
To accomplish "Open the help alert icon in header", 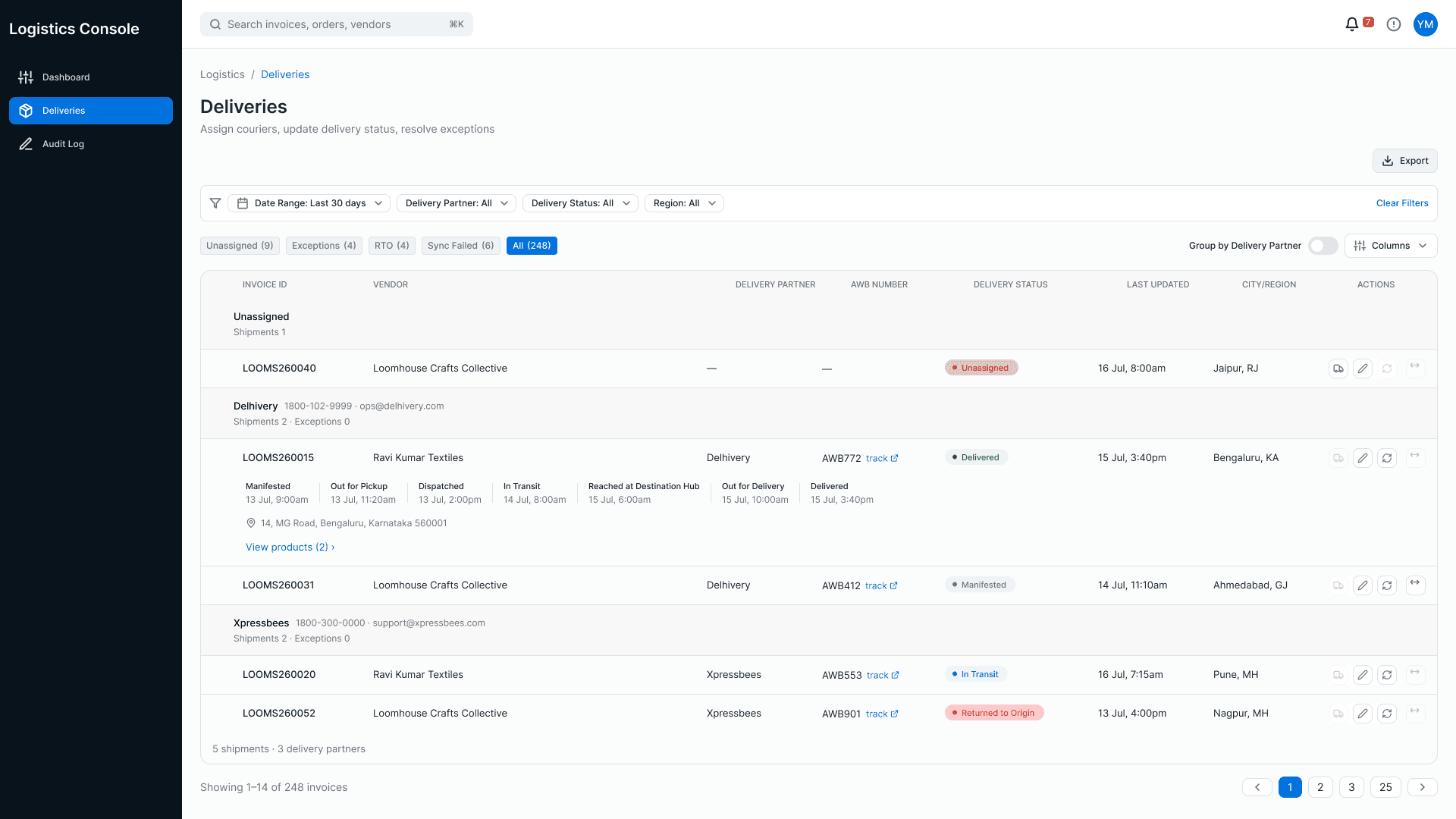I will tap(1394, 24).
